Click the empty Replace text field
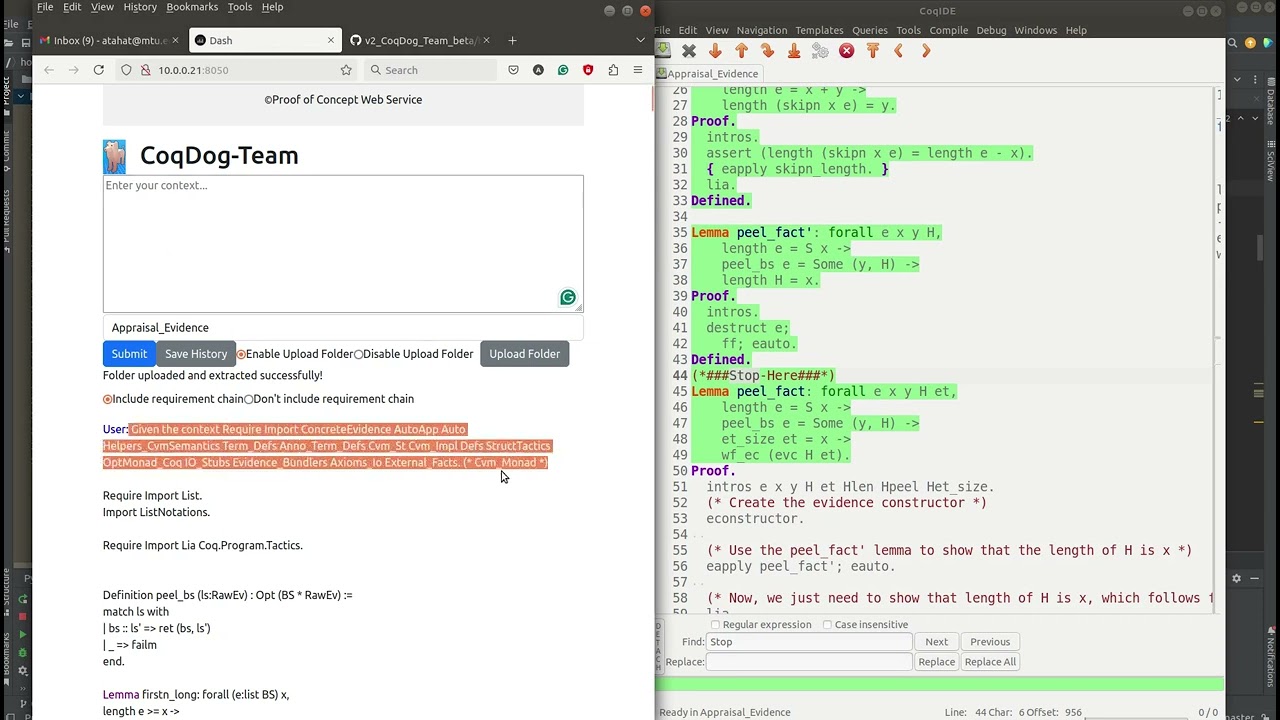The image size is (1280, 720). click(x=809, y=662)
